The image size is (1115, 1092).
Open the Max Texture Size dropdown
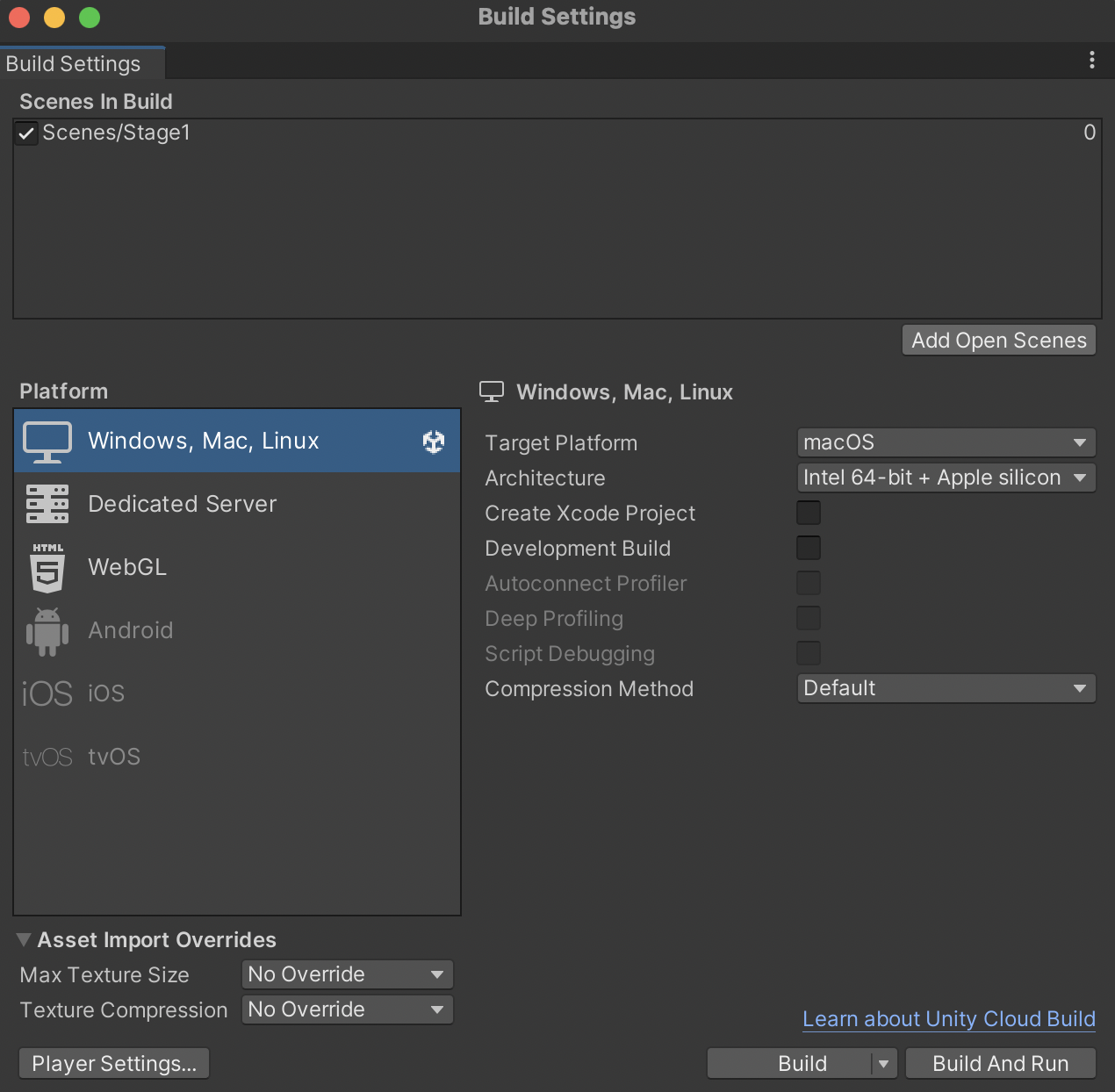click(x=348, y=974)
